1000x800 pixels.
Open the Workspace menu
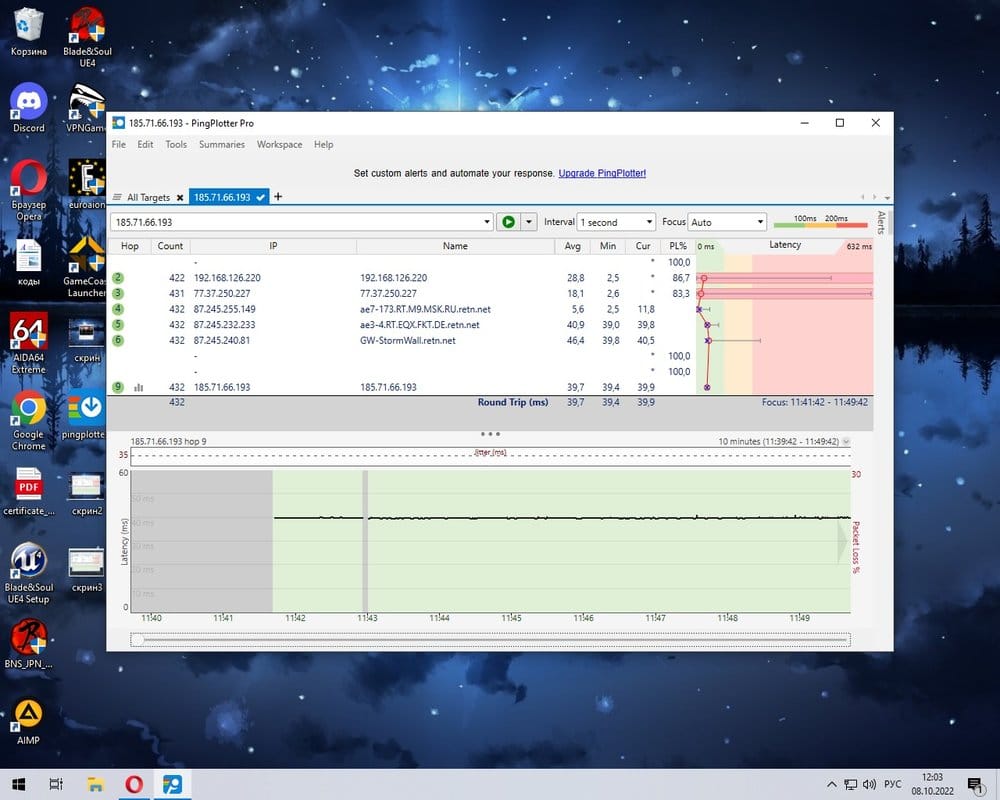pos(279,144)
